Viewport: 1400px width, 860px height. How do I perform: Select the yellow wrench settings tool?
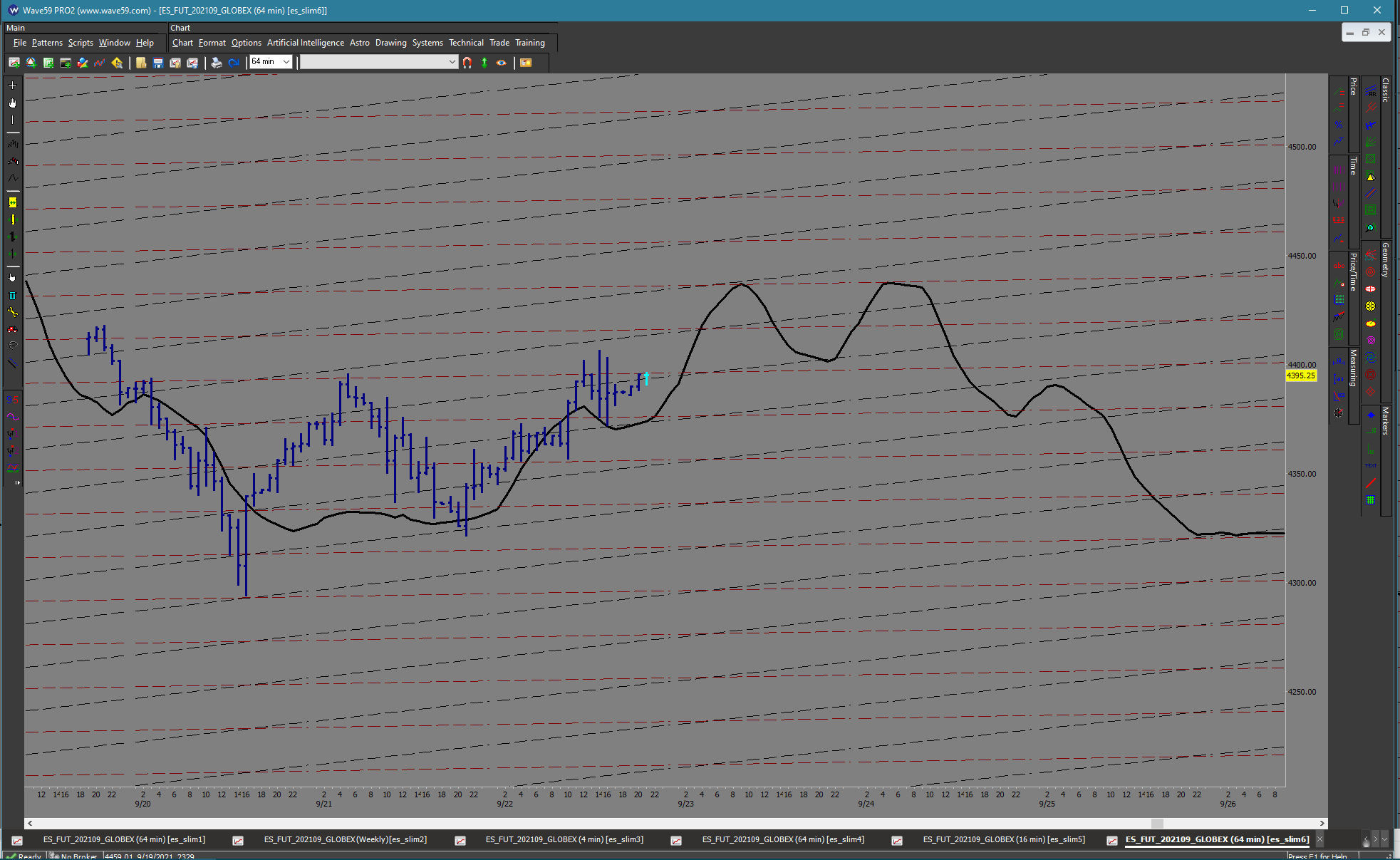(x=12, y=312)
